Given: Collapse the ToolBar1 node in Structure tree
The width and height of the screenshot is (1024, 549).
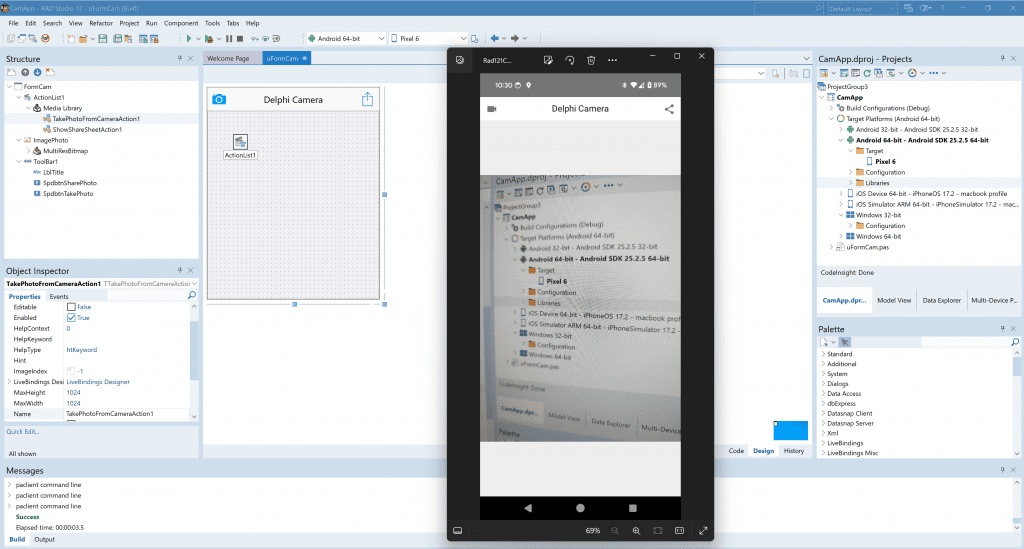Looking at the screenshot, I should (x=18, y=161).
